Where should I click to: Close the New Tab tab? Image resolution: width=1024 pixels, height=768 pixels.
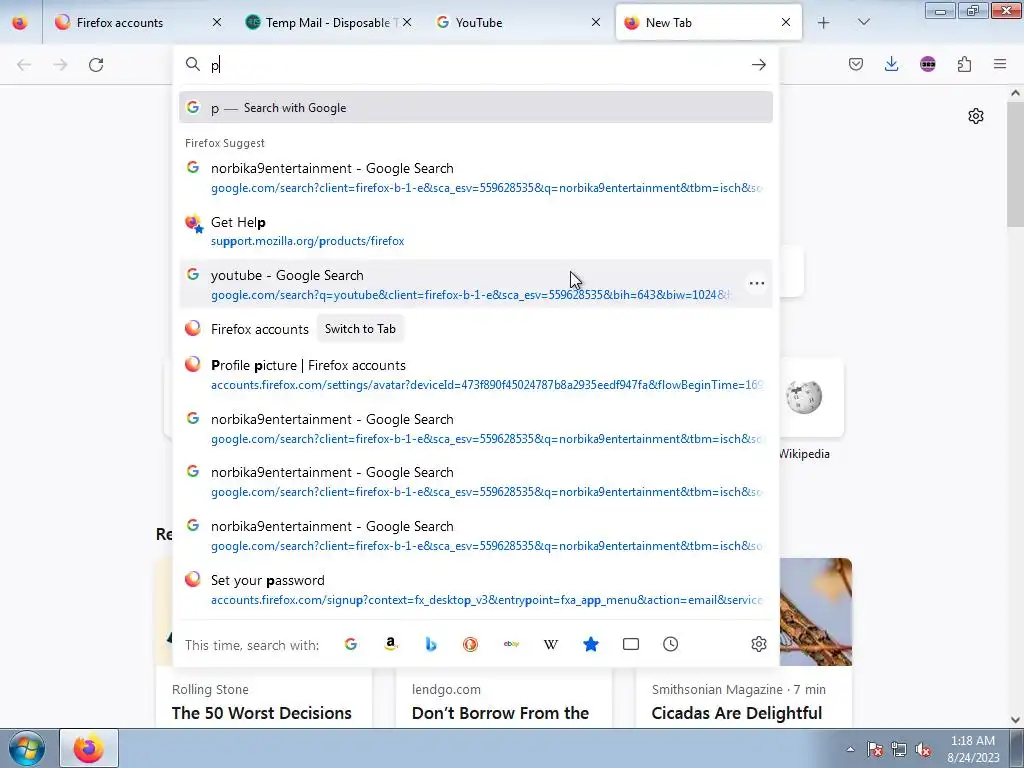[786, 23]
